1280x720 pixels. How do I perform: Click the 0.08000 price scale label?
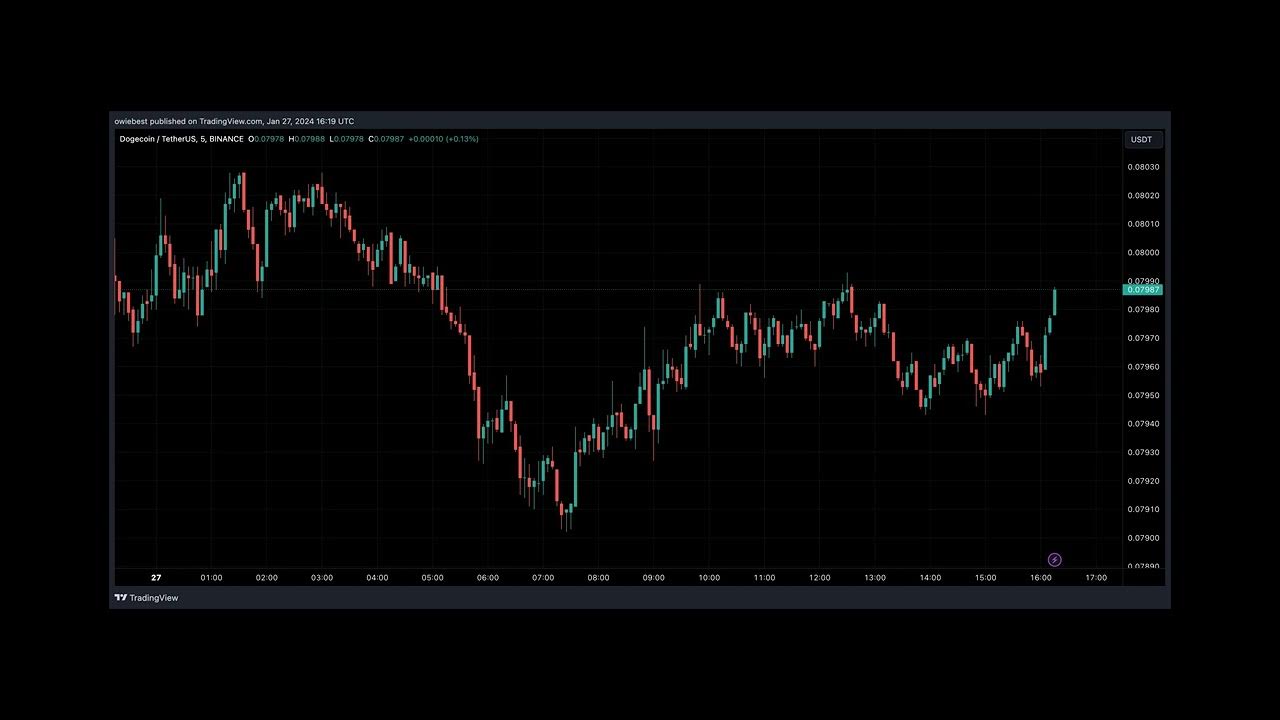coord(1143,253)
